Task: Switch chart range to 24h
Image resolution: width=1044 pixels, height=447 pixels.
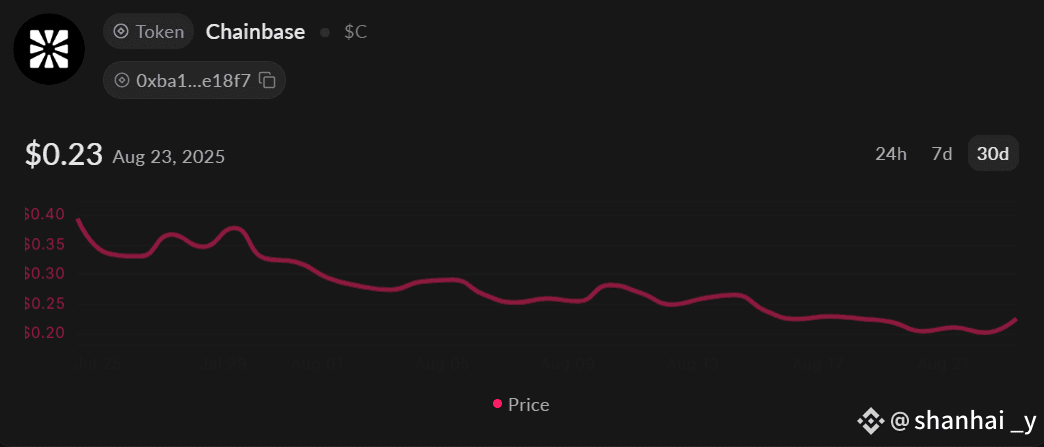Action: tap(890, 154)
